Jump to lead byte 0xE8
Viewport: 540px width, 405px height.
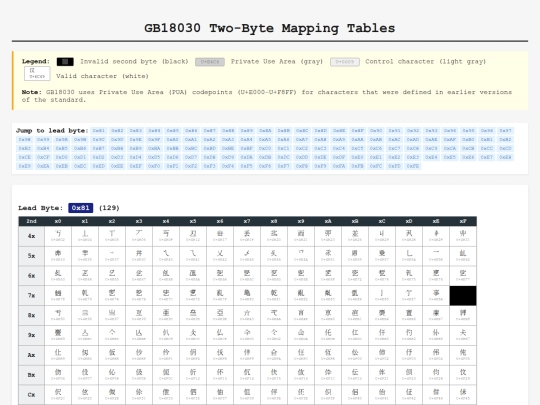pyautogui.click(x=506, y=157)
